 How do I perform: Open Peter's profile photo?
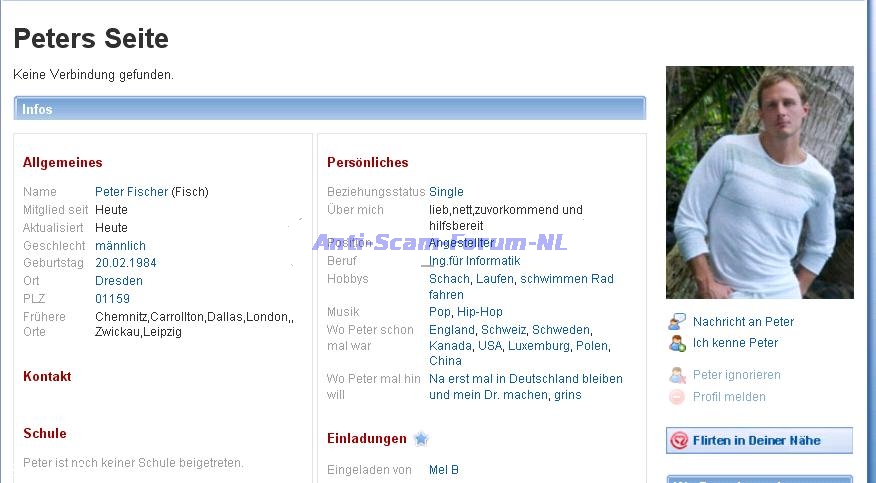(759, 182)
